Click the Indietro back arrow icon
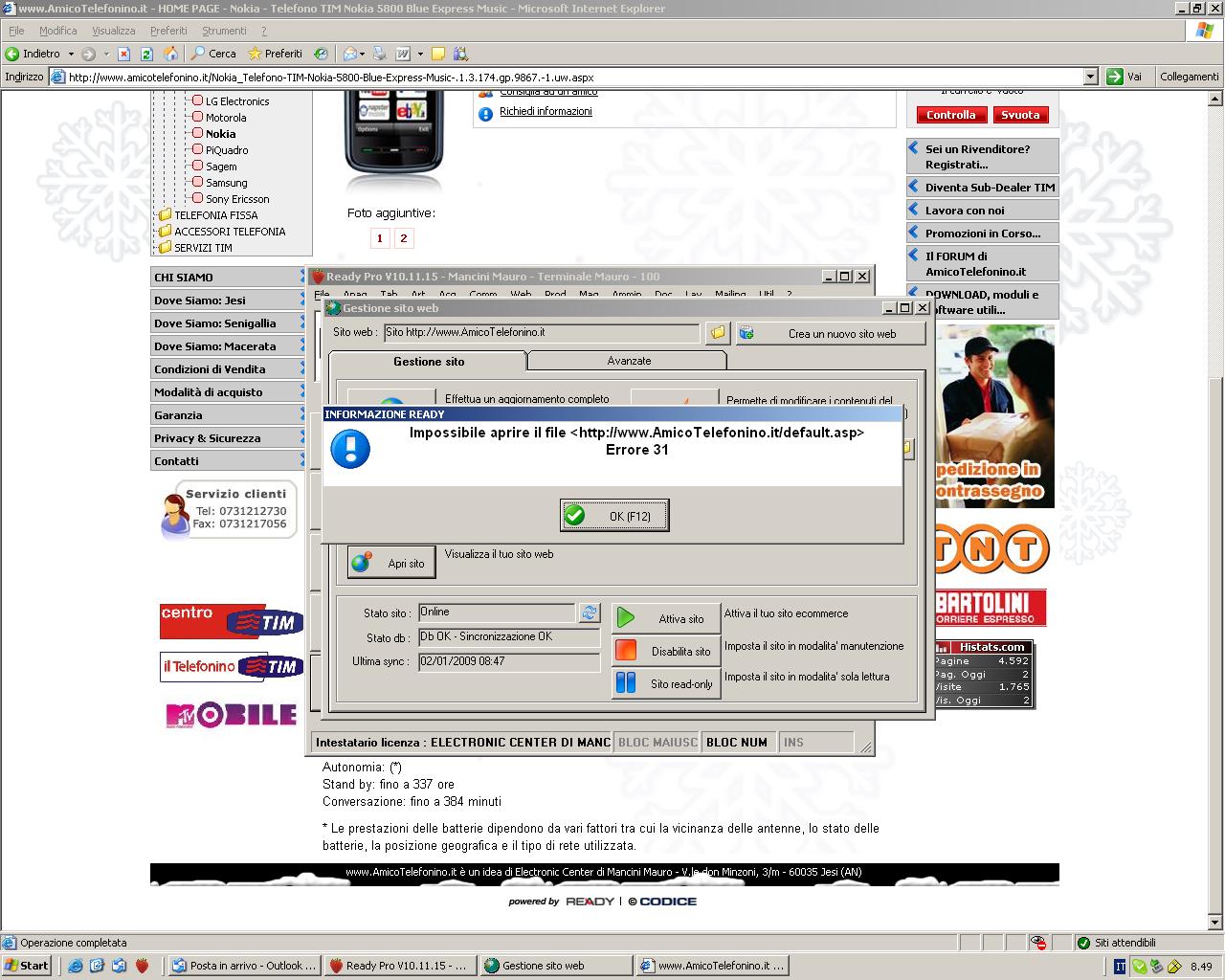Screen dimensions: 1225x980 (12, 54)
